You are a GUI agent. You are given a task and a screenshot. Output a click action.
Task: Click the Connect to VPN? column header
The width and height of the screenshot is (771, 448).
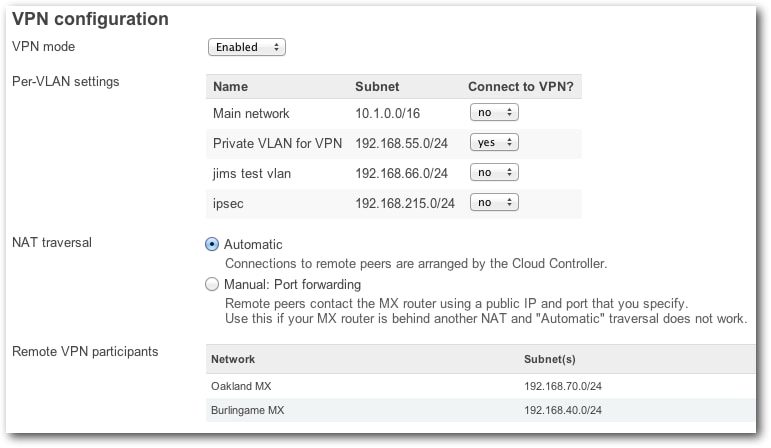click(521, 87)
